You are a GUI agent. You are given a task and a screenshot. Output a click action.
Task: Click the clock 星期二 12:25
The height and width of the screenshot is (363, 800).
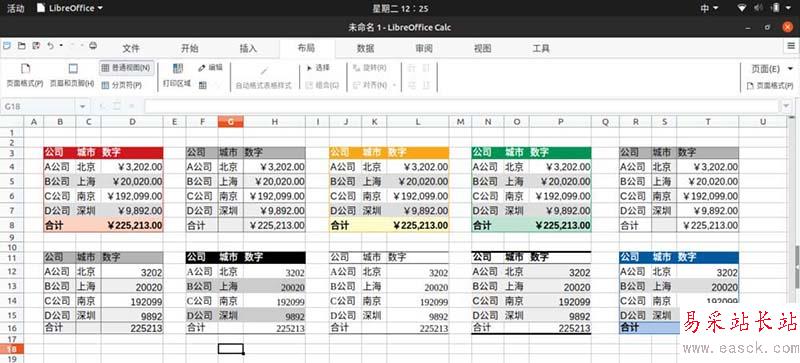pyautogui.click(x=400, y=8)
